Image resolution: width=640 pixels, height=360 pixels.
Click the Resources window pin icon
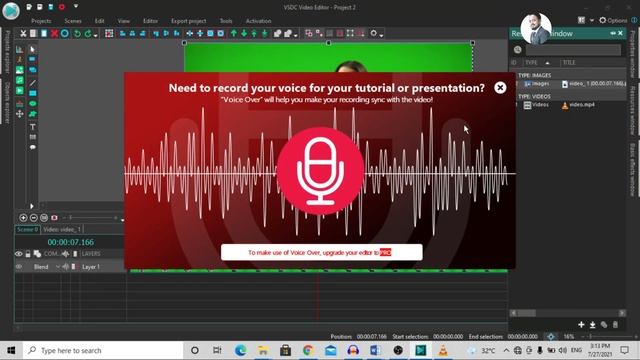[613, 33]
